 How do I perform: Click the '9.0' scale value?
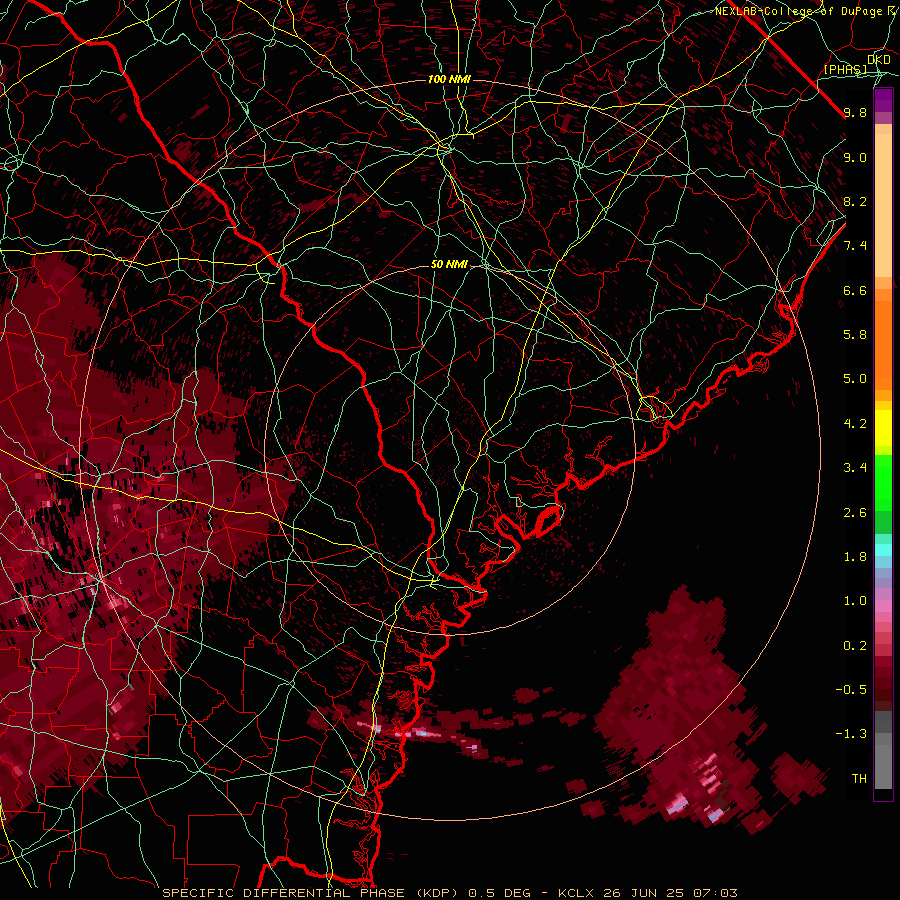(x=855, y=158)
